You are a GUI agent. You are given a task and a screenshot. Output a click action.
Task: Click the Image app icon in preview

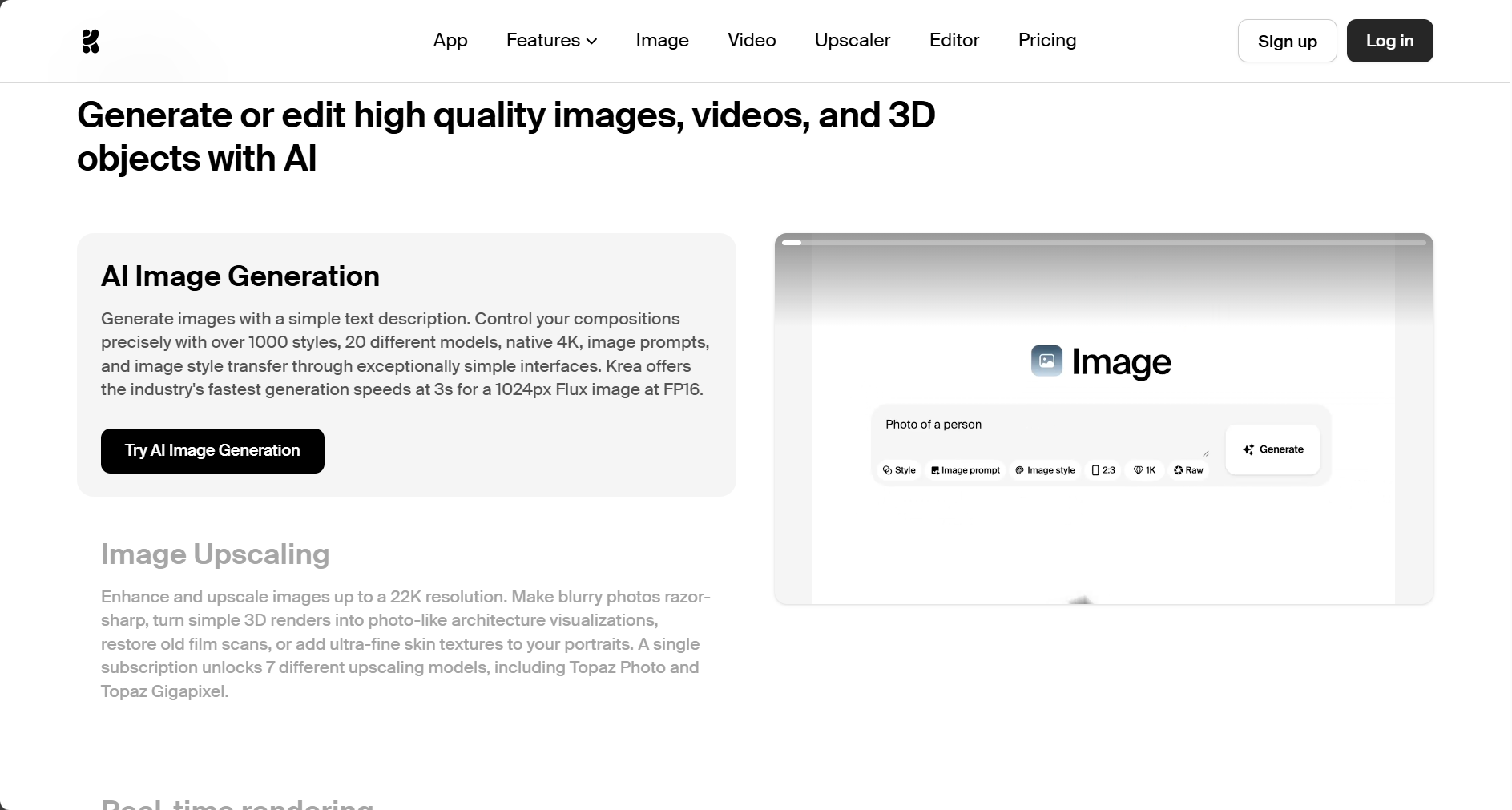coord(1046,361)
